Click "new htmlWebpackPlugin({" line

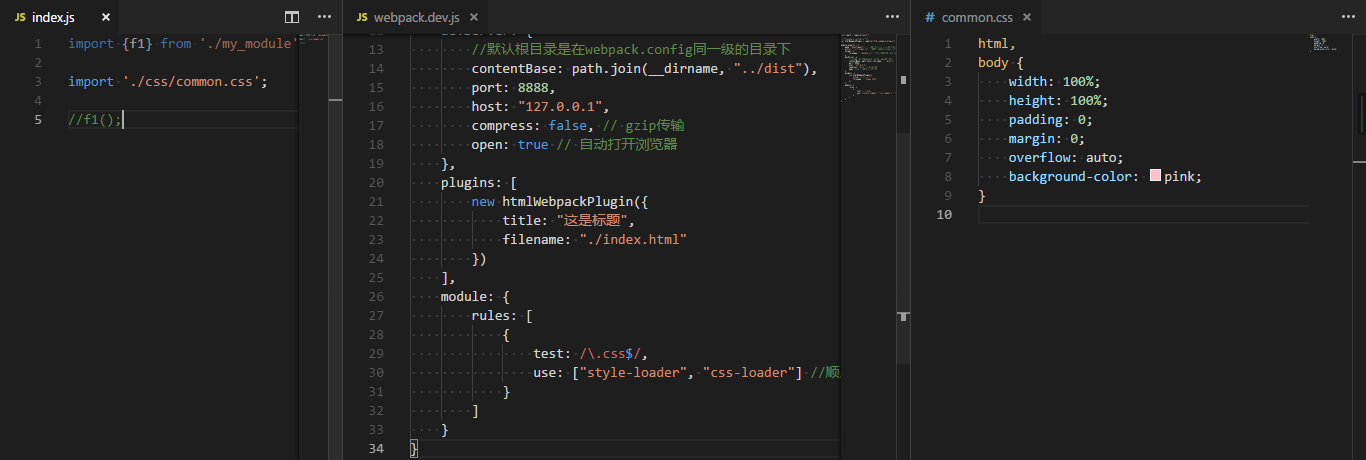point(560,202)
